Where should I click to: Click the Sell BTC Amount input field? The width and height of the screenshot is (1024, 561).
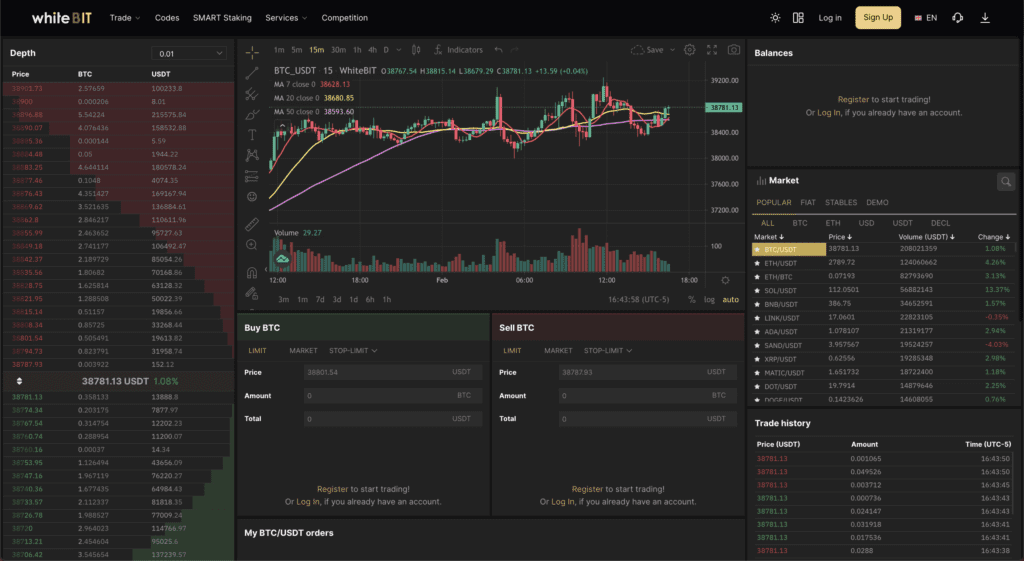[647, 396]
